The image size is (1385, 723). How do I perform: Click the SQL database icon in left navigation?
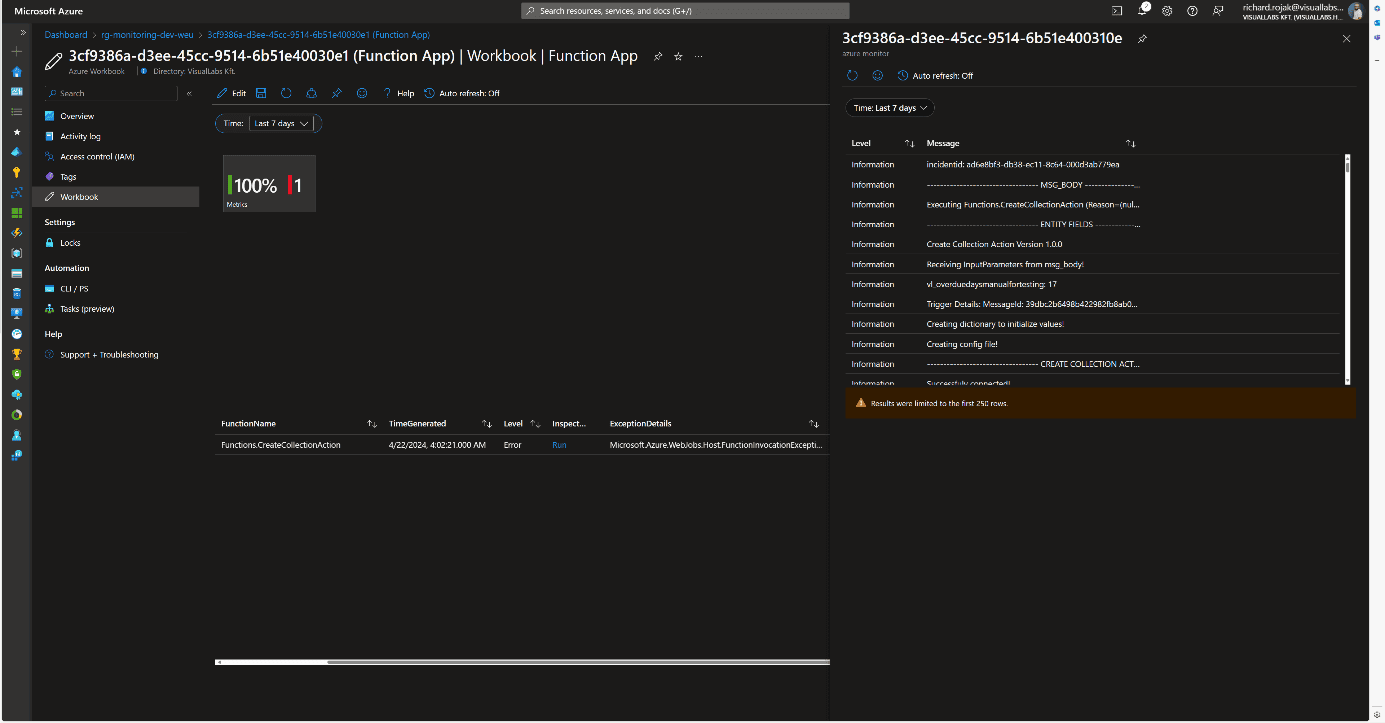point(16,294)
